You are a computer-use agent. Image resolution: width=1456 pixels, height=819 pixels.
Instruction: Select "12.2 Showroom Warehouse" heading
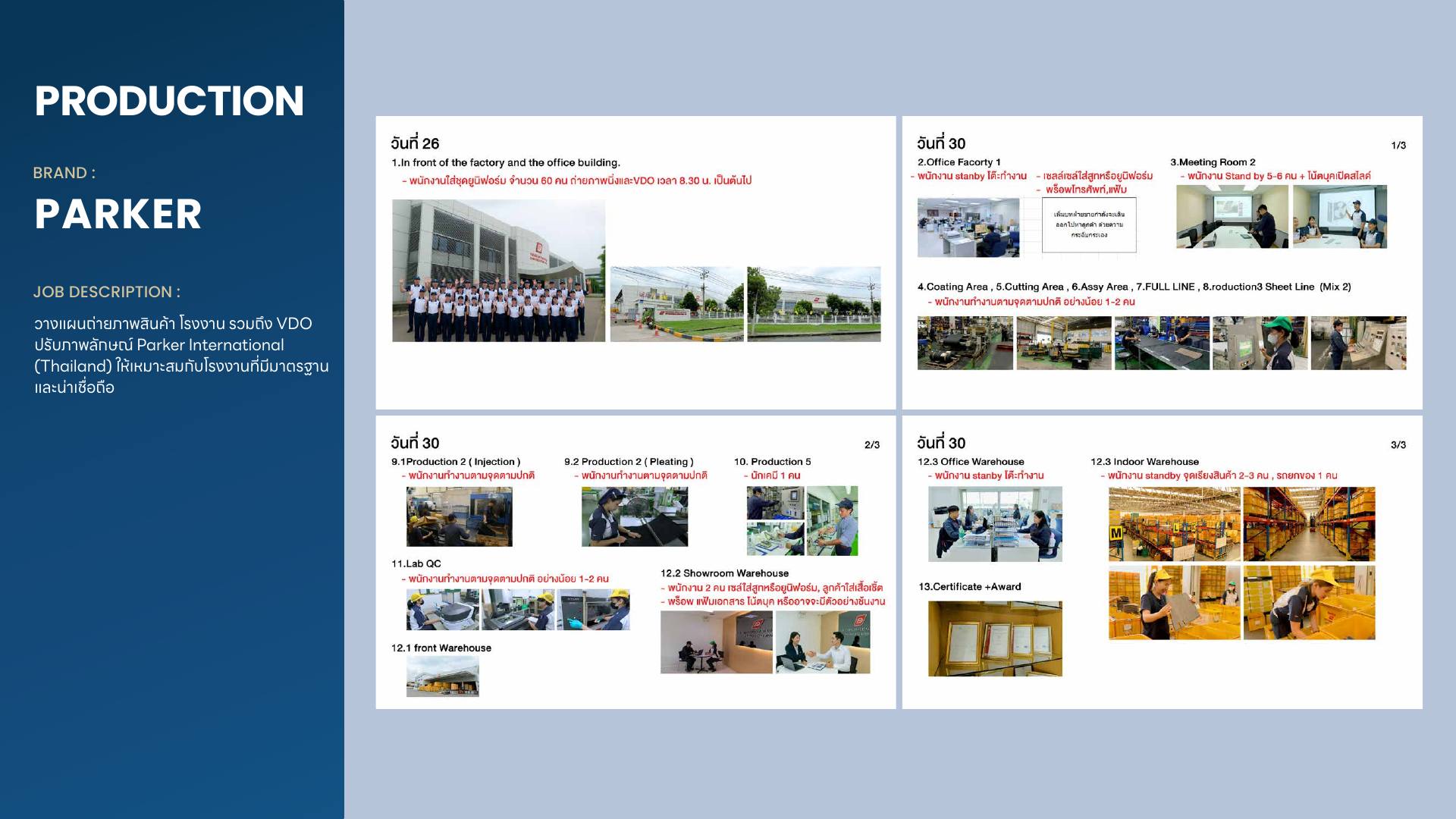coord(724,573)
